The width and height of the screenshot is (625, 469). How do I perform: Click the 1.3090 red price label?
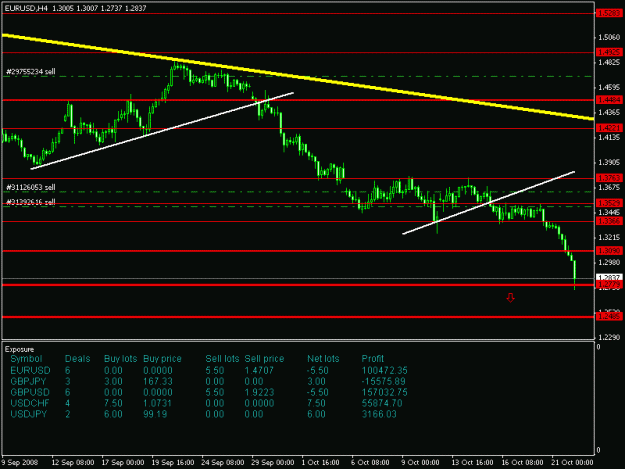609,251
